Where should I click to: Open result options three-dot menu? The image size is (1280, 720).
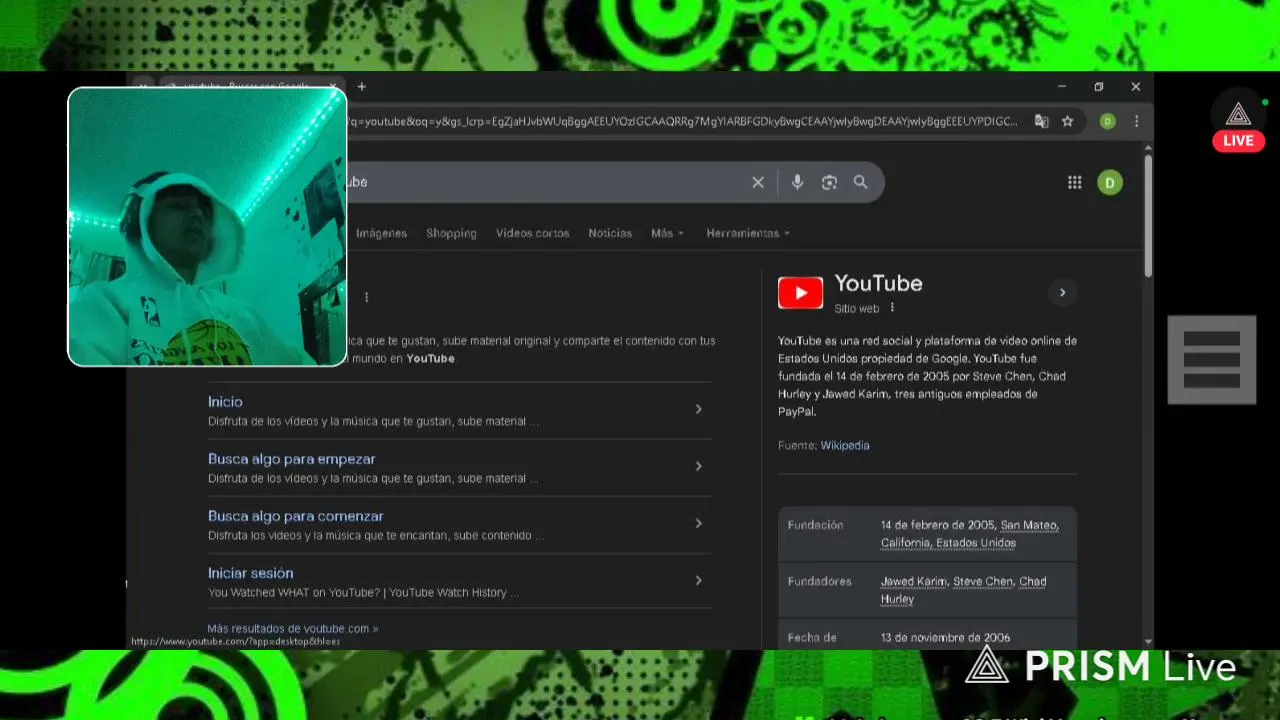[366, 297]
